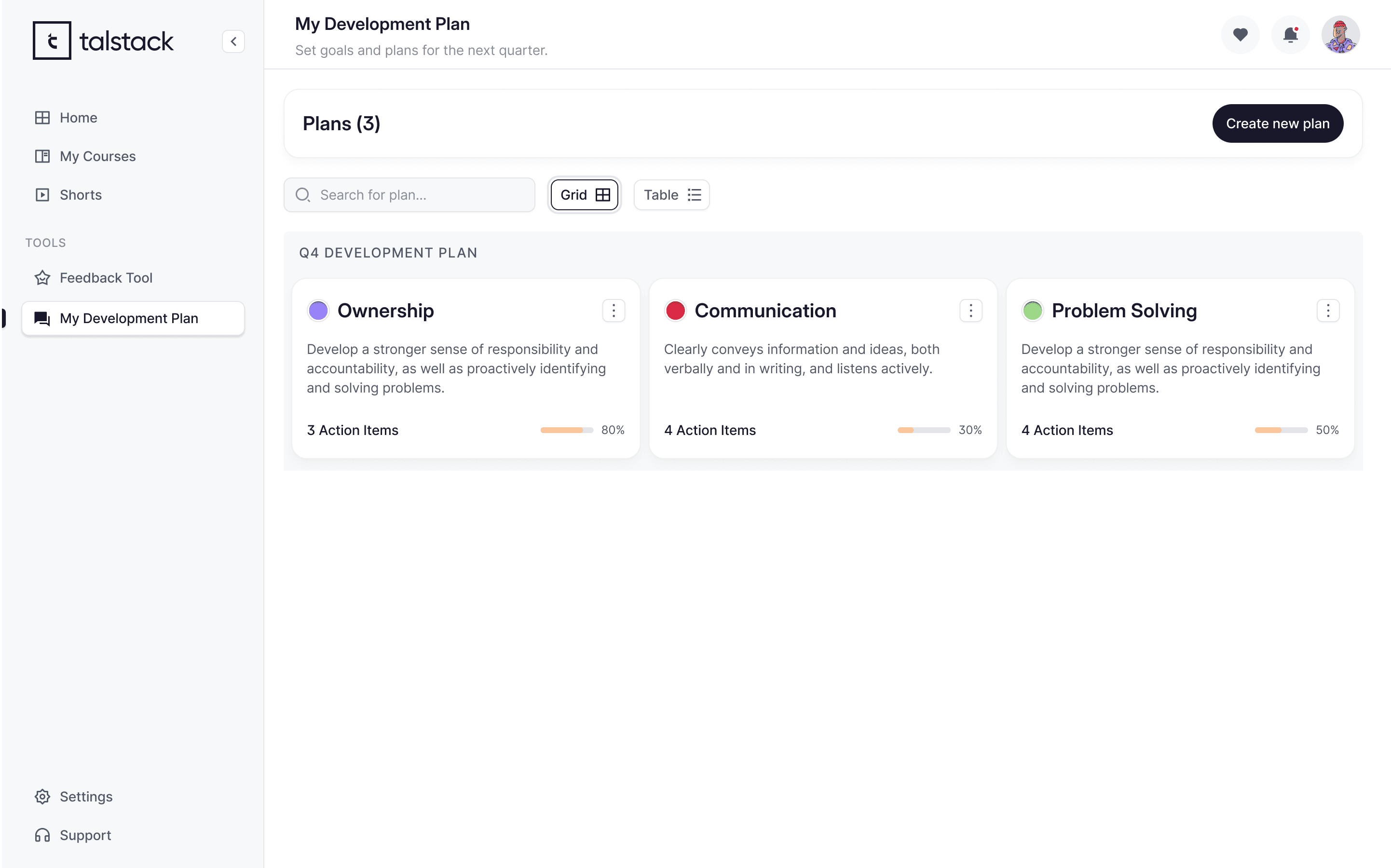Image resolution: width=1391 pixels, height=868 pixels.
Task: Open Ownership card options menu
Action: point(613,311)
